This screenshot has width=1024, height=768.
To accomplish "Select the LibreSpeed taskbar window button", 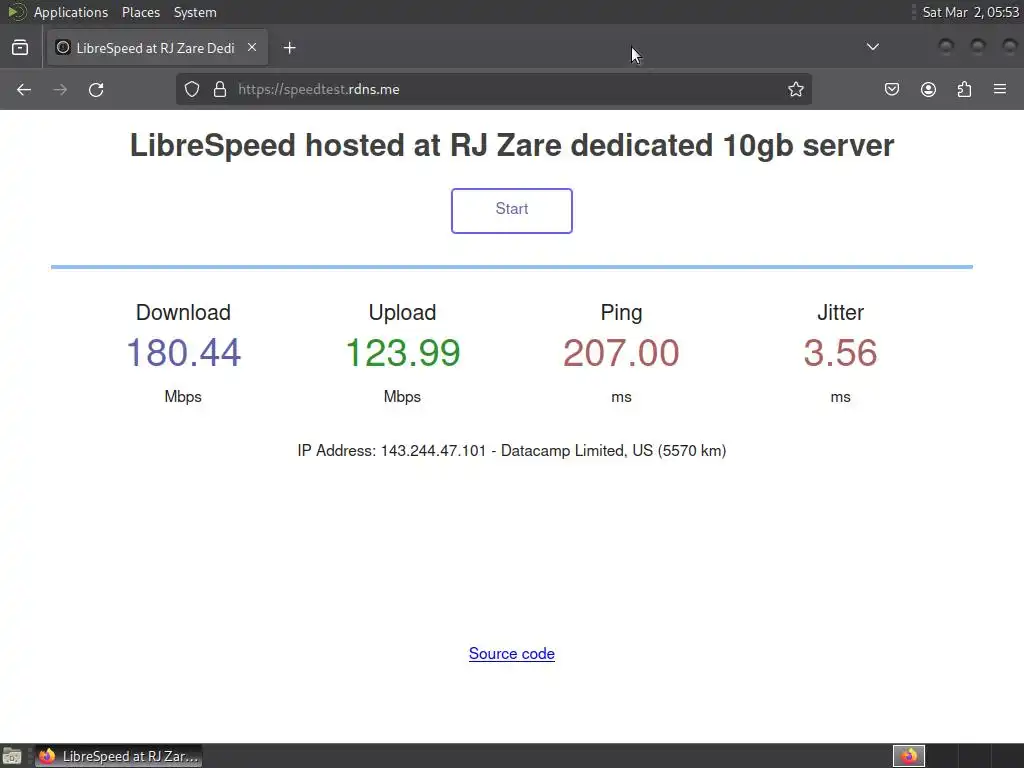I will (118, 756).
